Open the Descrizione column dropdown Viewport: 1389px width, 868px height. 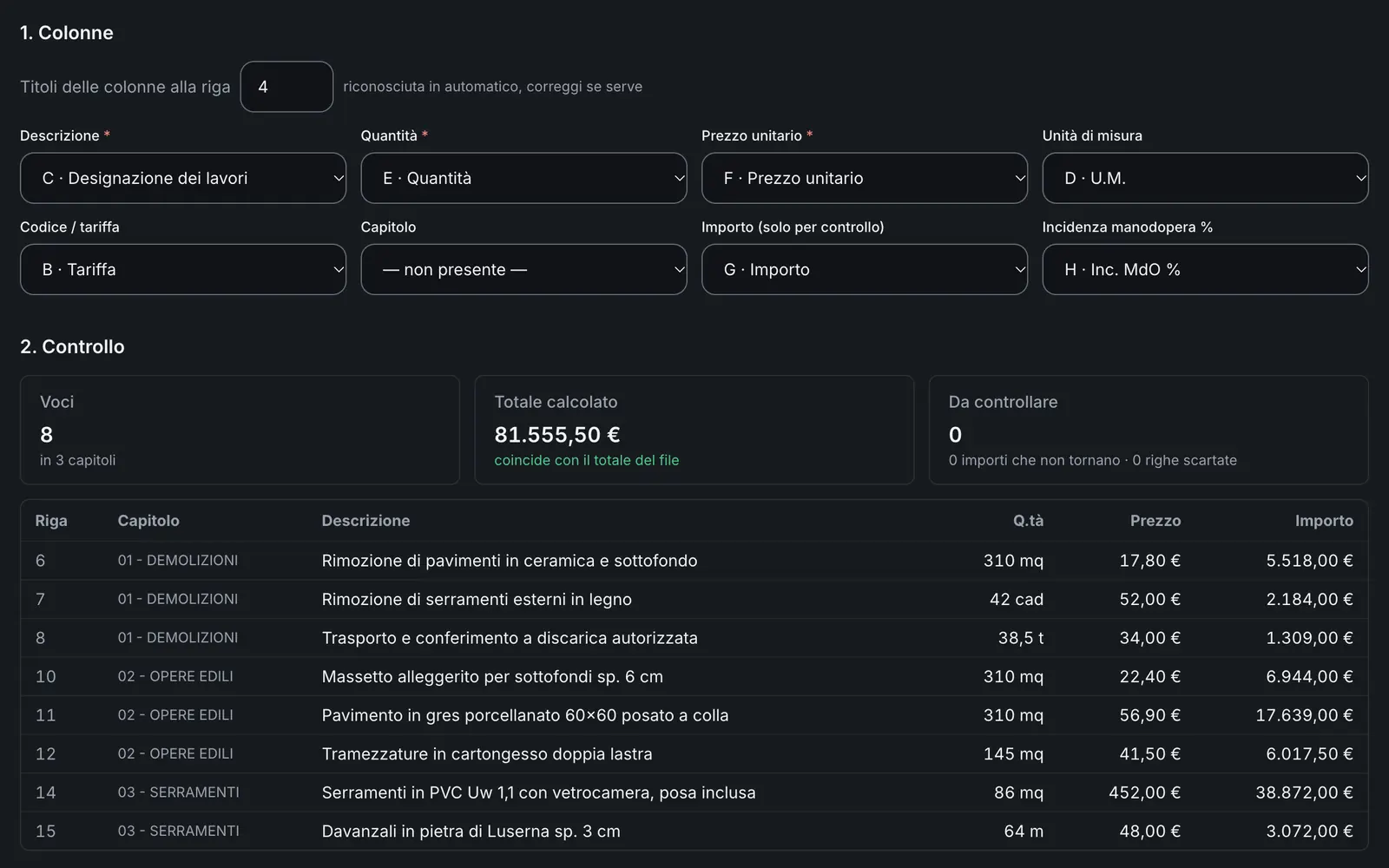183,178
